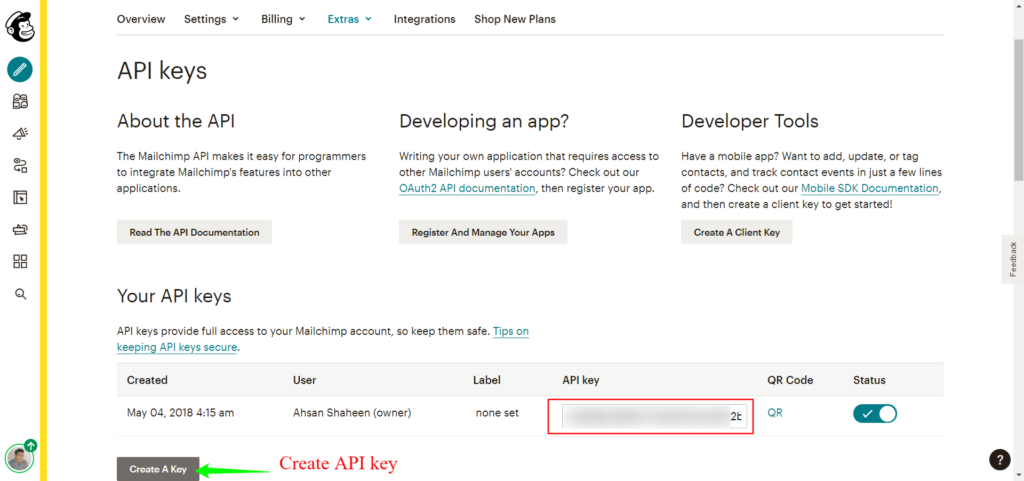Screen dimensions: 1024x481
Task: Click the 'Developing an app?' heading
Action: tap(484, 121)
